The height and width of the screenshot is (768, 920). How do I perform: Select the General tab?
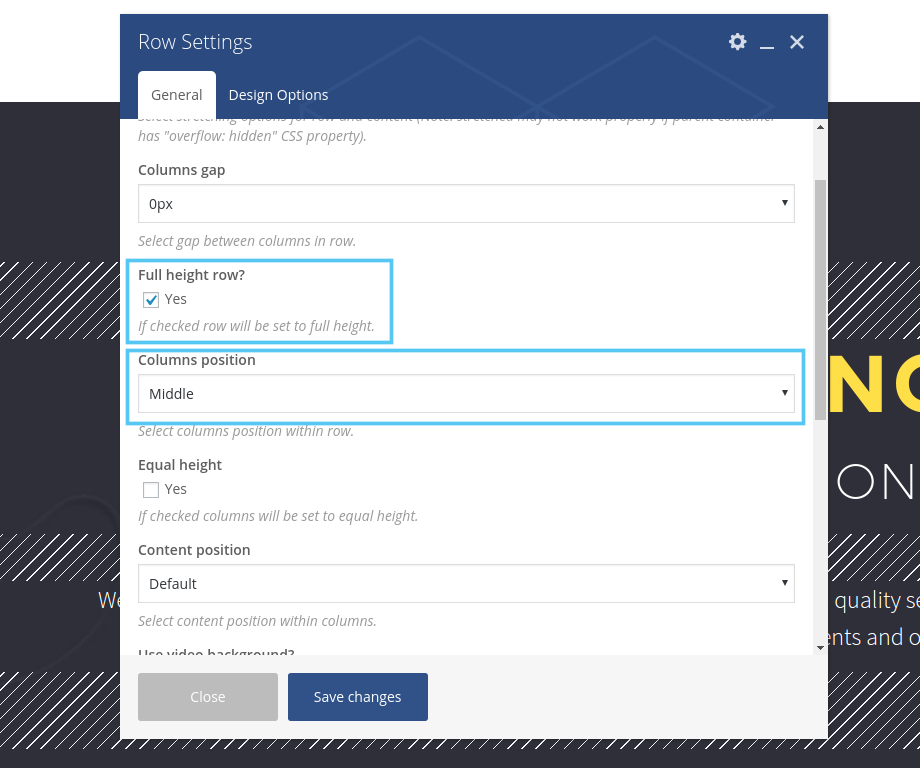[x=177, y=95]
